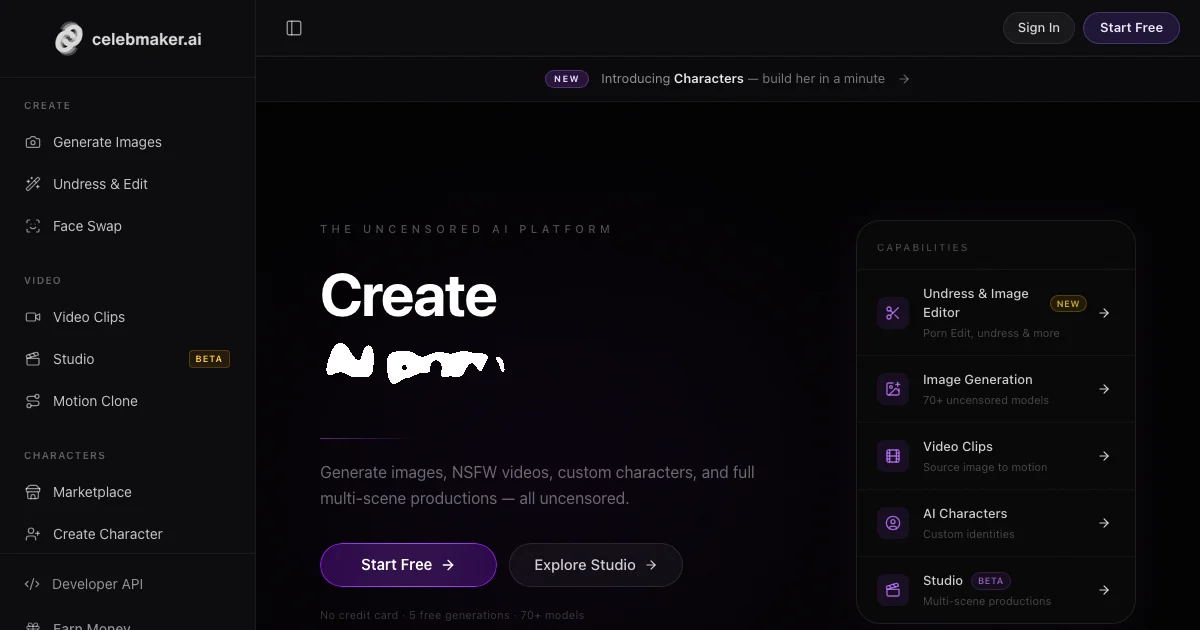Click the CAPABILITIES heading in the right panel
This screenshot has height=630, width=1200.
923,247
